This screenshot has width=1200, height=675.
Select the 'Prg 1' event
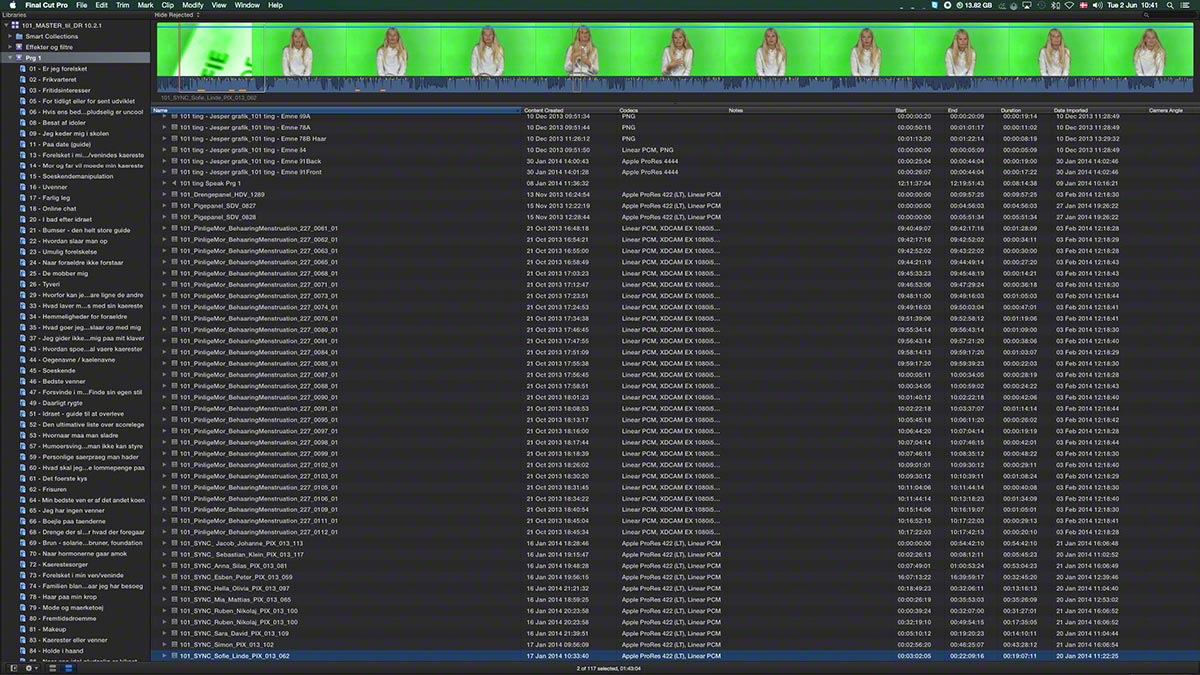coord(76,58)
